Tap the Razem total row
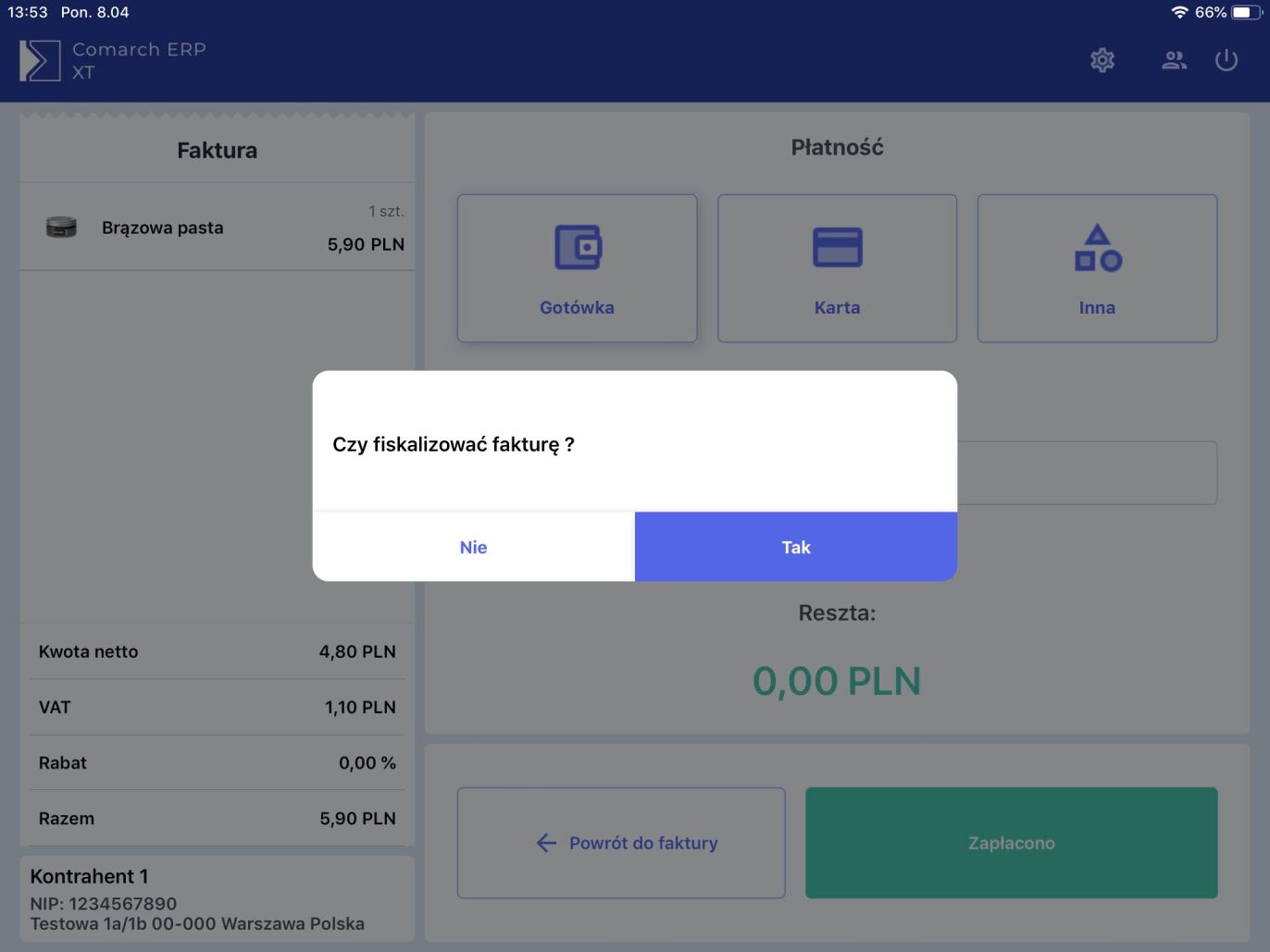This screenshot has height=952, width=1270. point(217,819)
